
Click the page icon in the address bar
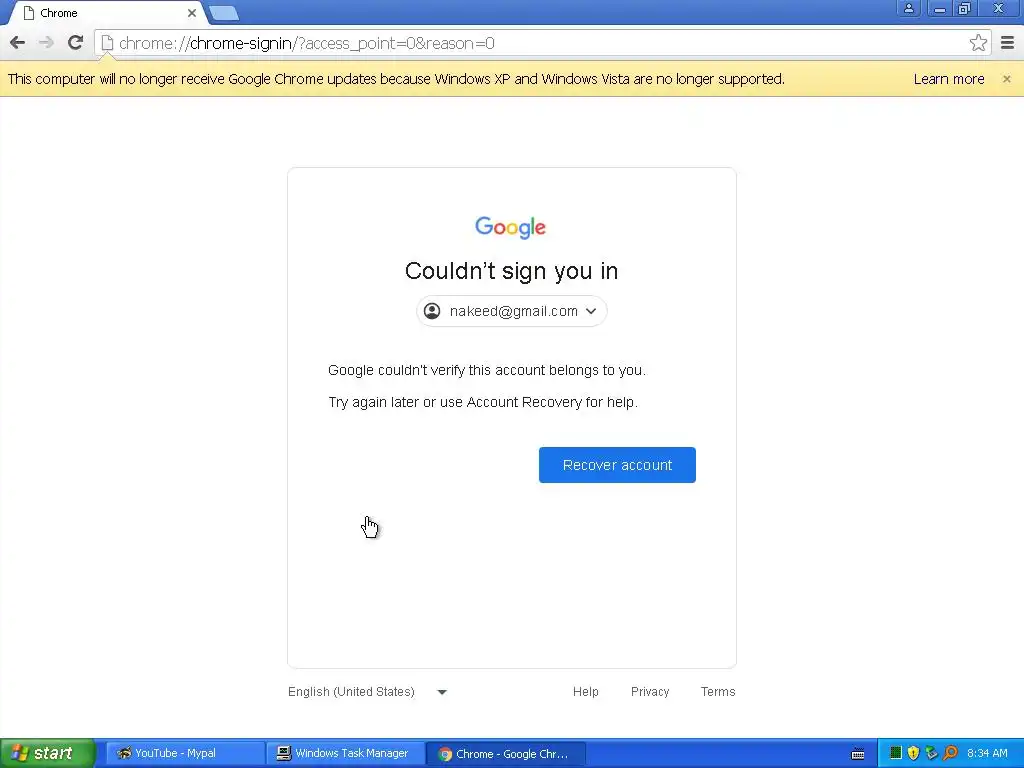pos(107,43)
